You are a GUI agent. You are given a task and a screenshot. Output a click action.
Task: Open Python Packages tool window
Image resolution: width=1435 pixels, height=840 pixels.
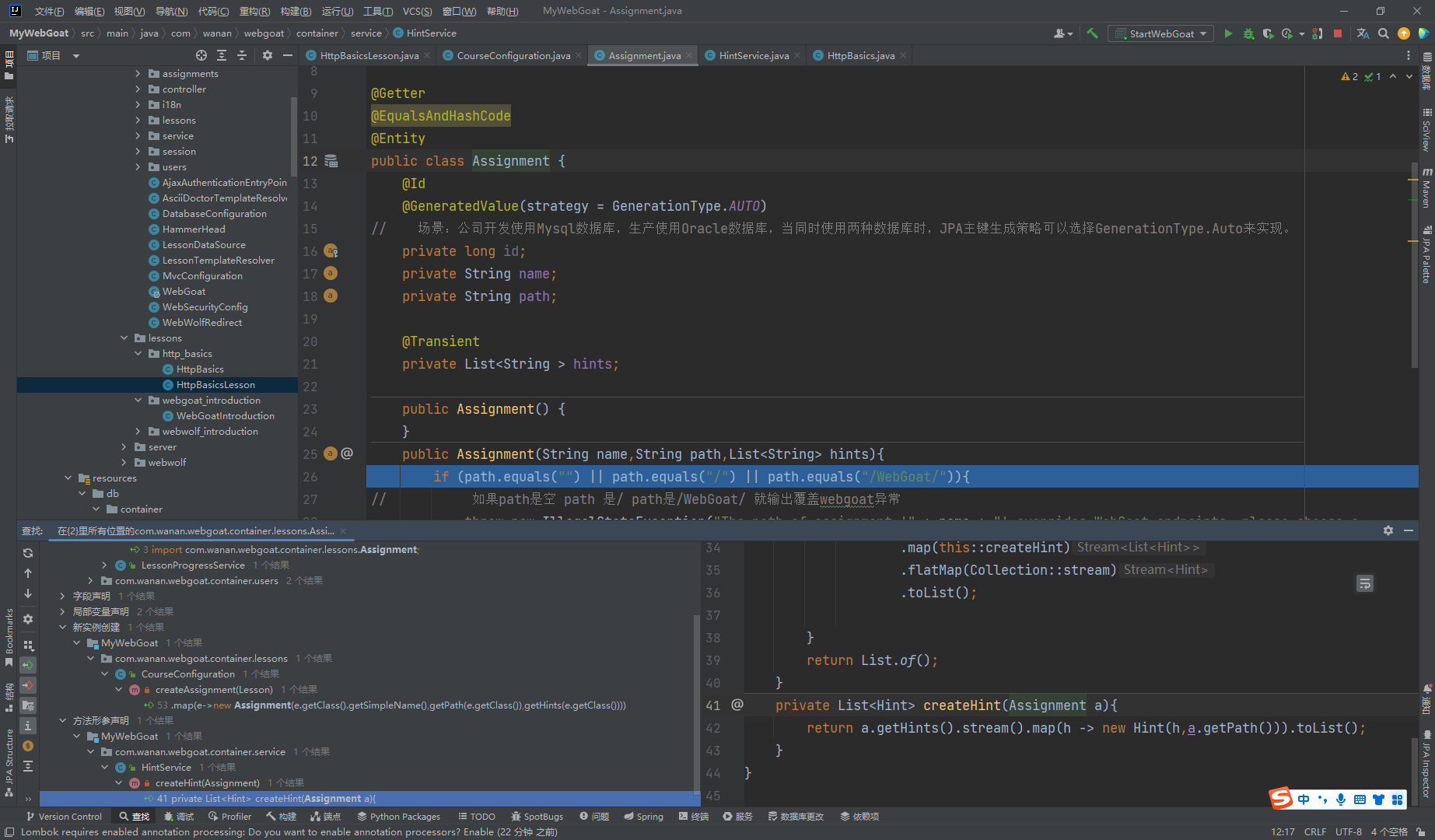pyautogui.click(x=399, y=817)
